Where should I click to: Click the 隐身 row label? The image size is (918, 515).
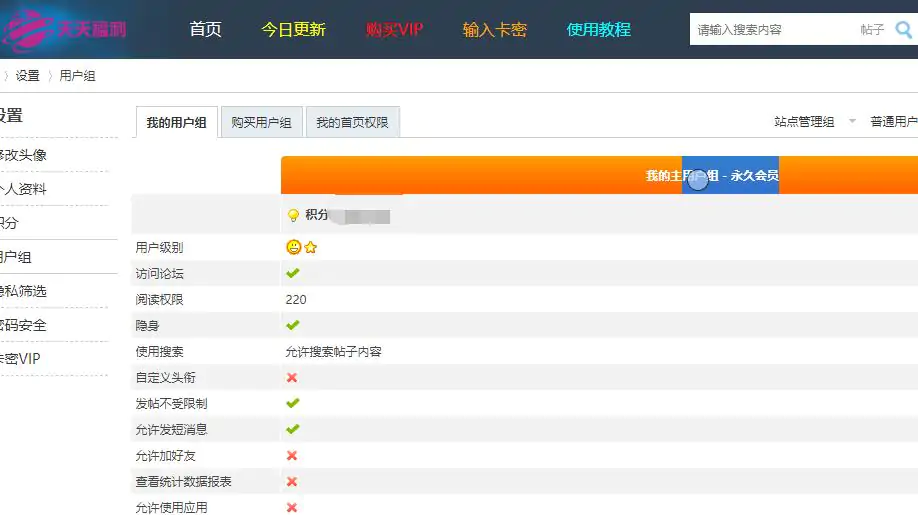pyautogui.click(x=147, y=325)
